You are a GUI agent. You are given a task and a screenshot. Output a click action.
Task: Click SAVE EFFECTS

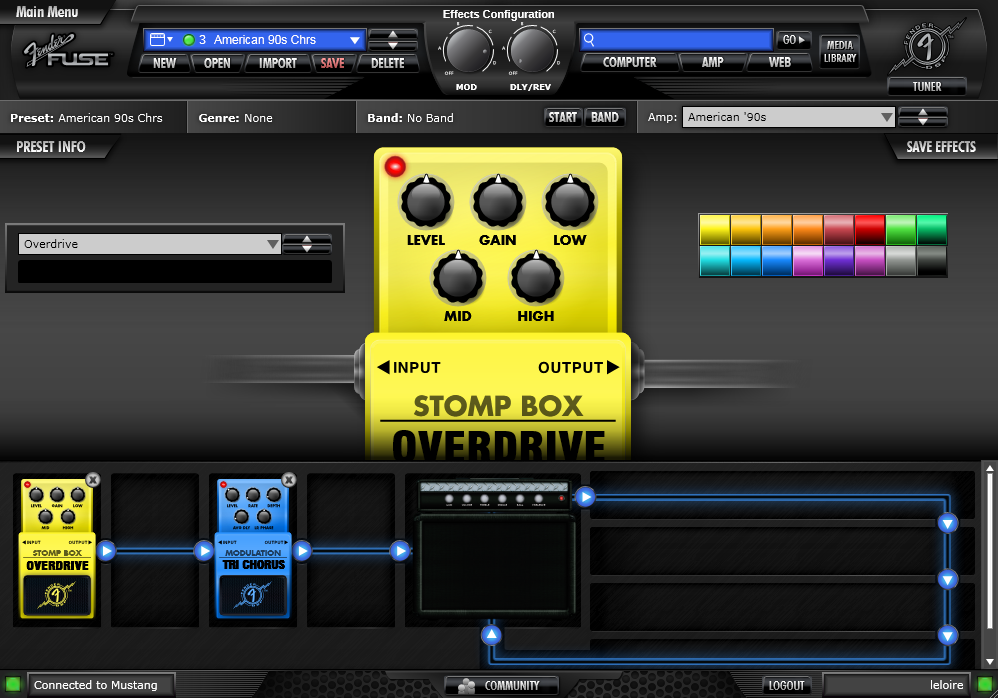(x=941, y=147)
